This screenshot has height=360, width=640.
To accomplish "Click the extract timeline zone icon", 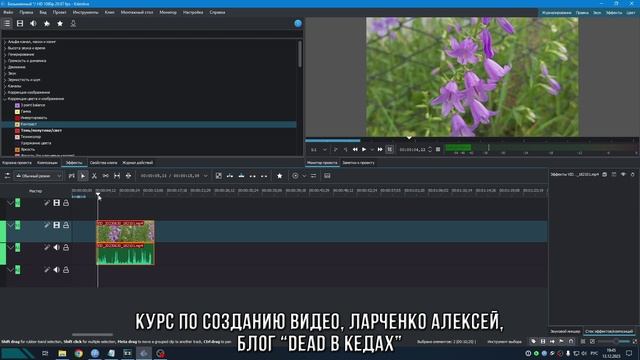I will (253, 176).
